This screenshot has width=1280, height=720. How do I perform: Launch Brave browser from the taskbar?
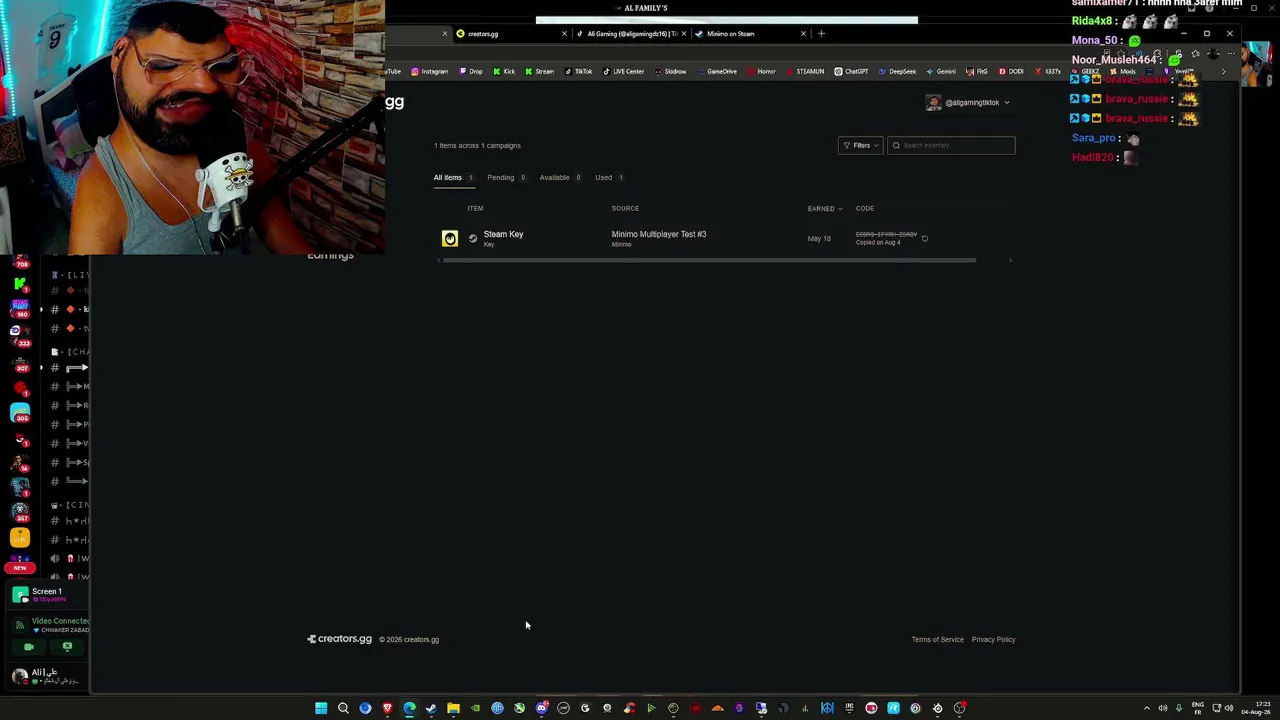click(387, 708)
